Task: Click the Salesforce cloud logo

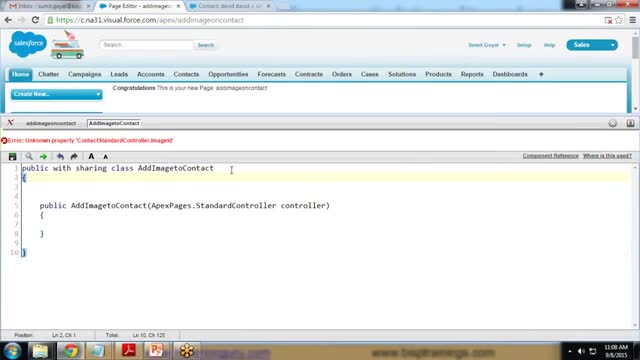Action: pos(28,44)
